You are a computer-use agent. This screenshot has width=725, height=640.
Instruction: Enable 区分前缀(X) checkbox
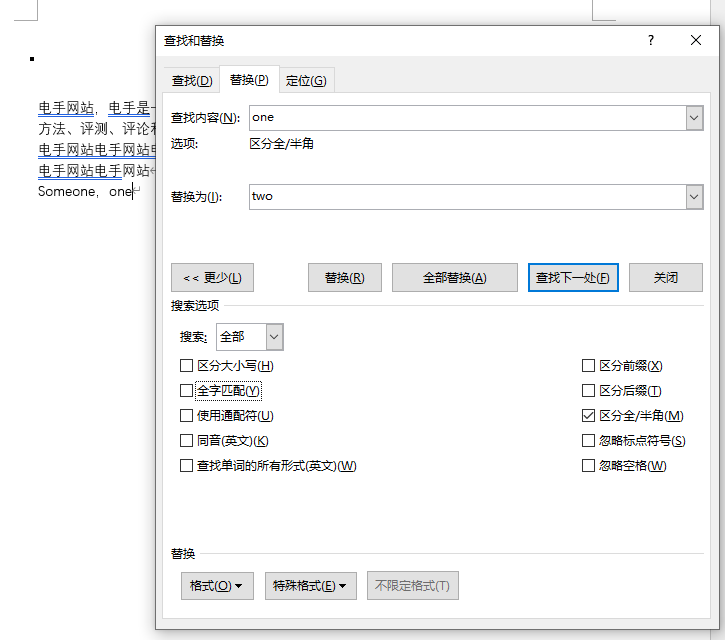pos(588,366)
